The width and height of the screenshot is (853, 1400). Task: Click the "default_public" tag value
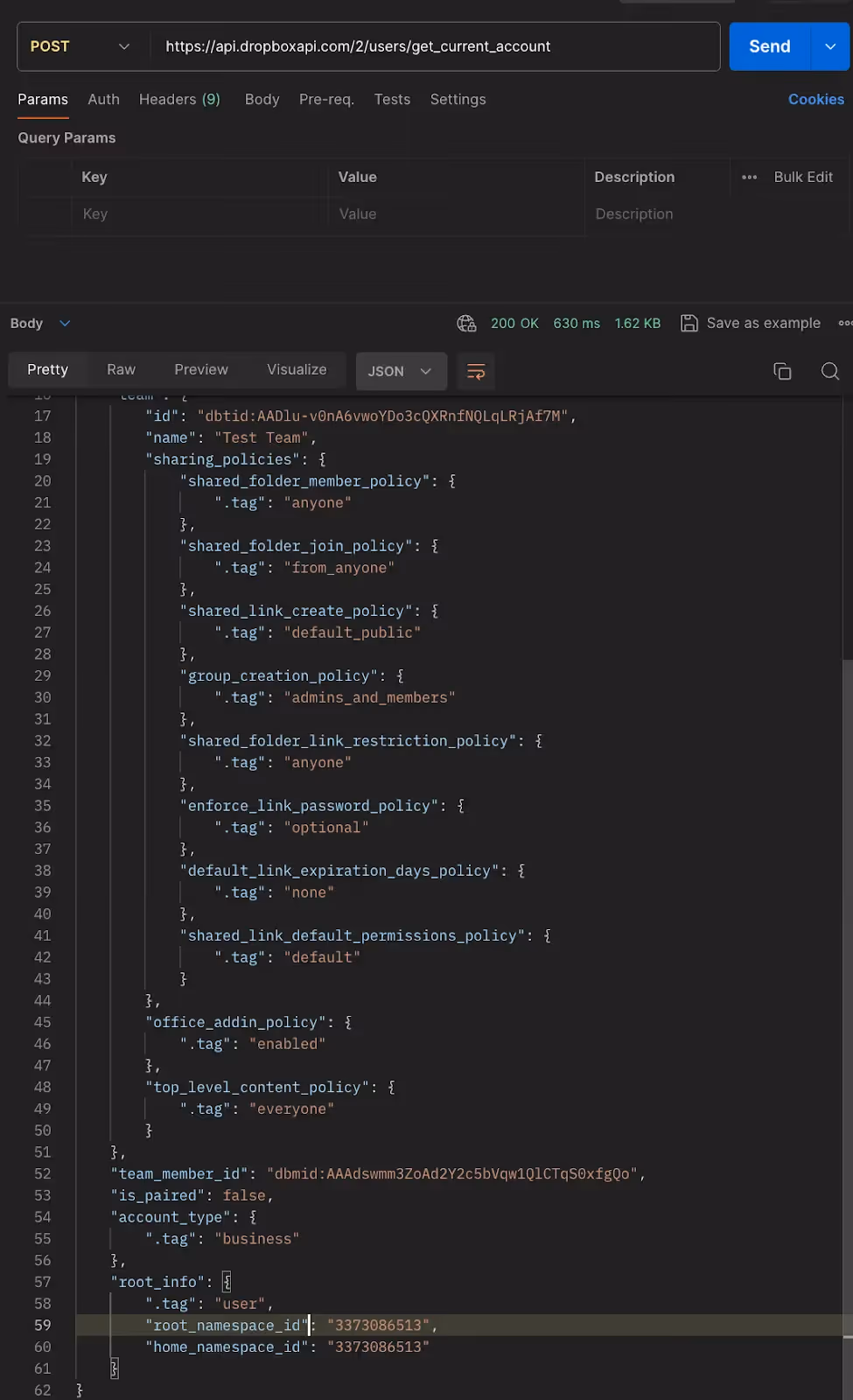[352, 633]
